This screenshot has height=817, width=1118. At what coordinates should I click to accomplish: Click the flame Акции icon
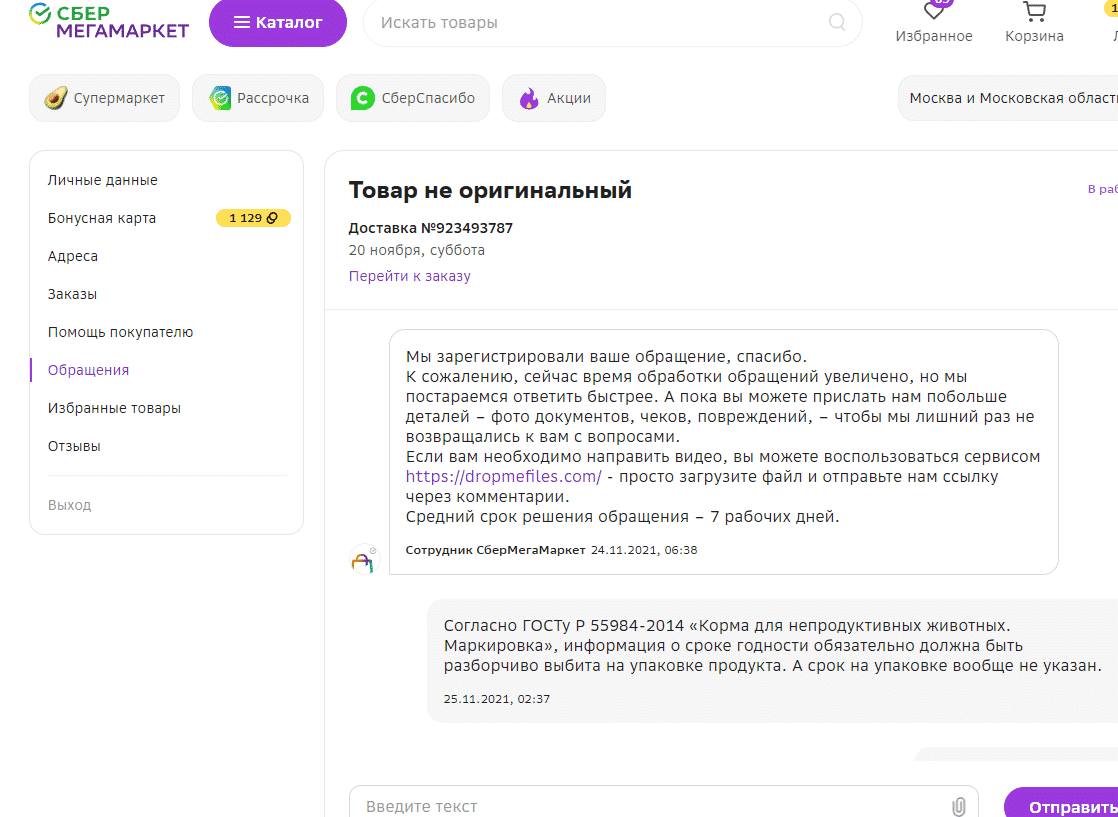pyautogui.click(x=529, y=98)
